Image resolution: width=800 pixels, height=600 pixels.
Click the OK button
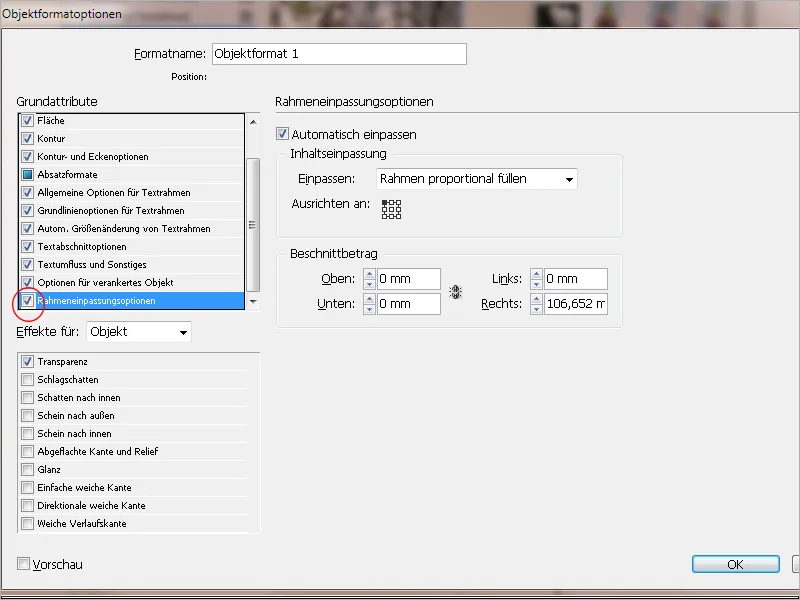click(735, 564)
